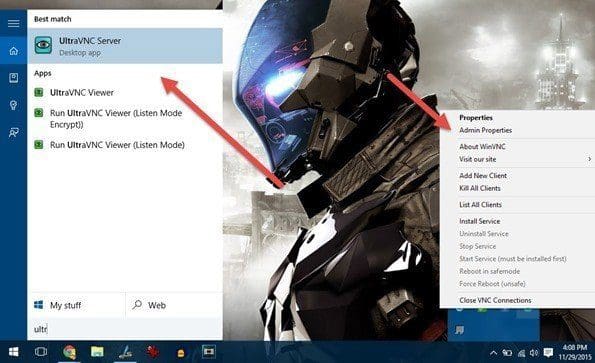Open the Notebook icon in search sidebar
The image size is (595, 363).
14,78
